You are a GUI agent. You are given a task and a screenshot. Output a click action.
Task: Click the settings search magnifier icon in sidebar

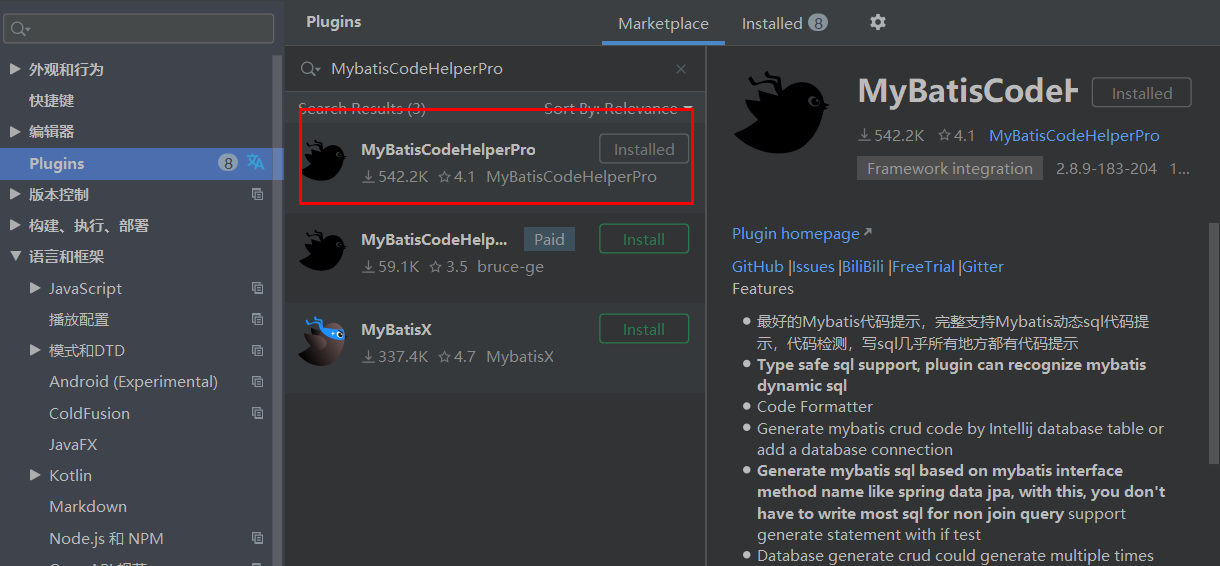(20, 29)
